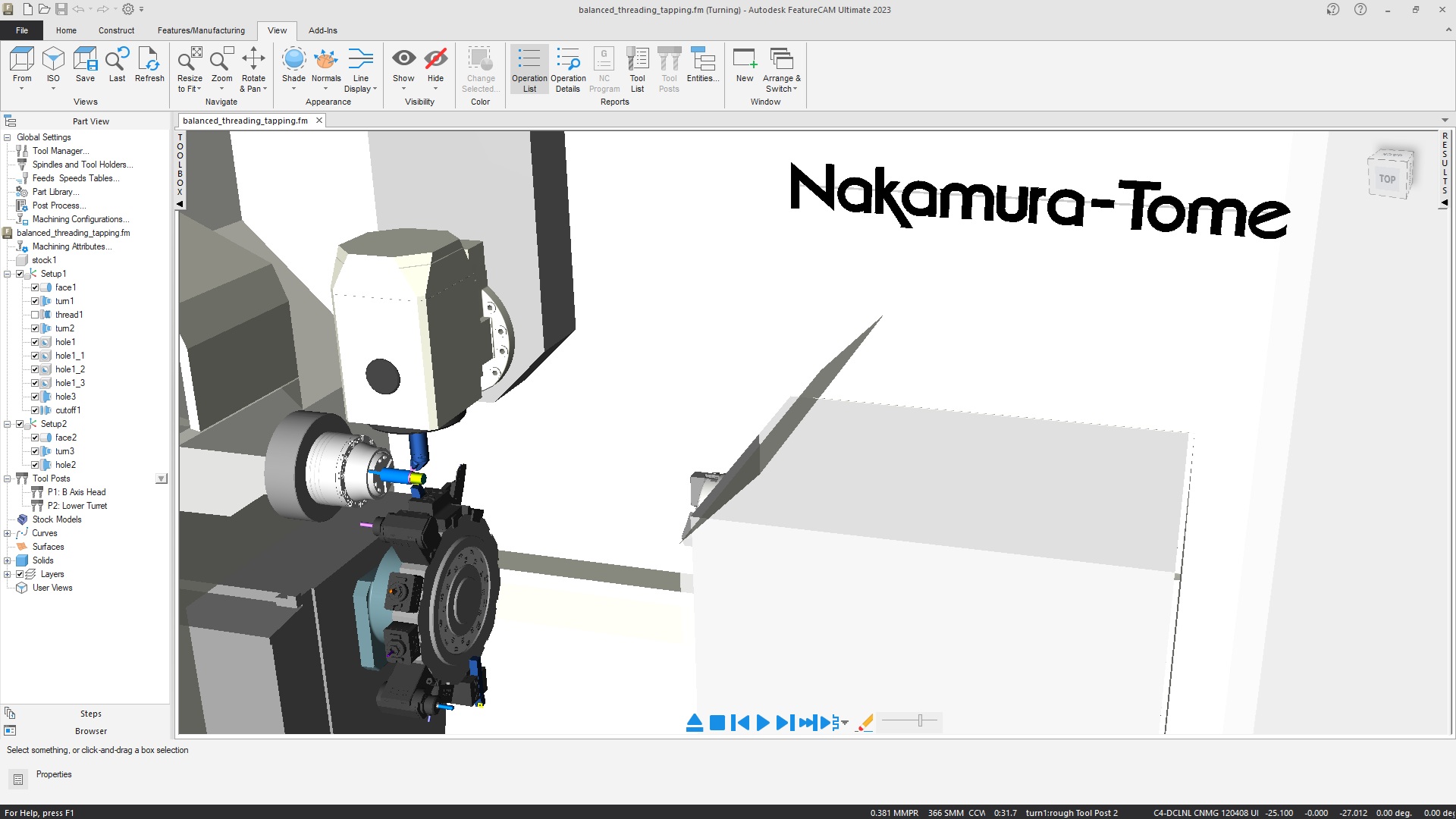Click Resize to Fit icon
The image size is (1456, 819).
(x=190, y=61)
